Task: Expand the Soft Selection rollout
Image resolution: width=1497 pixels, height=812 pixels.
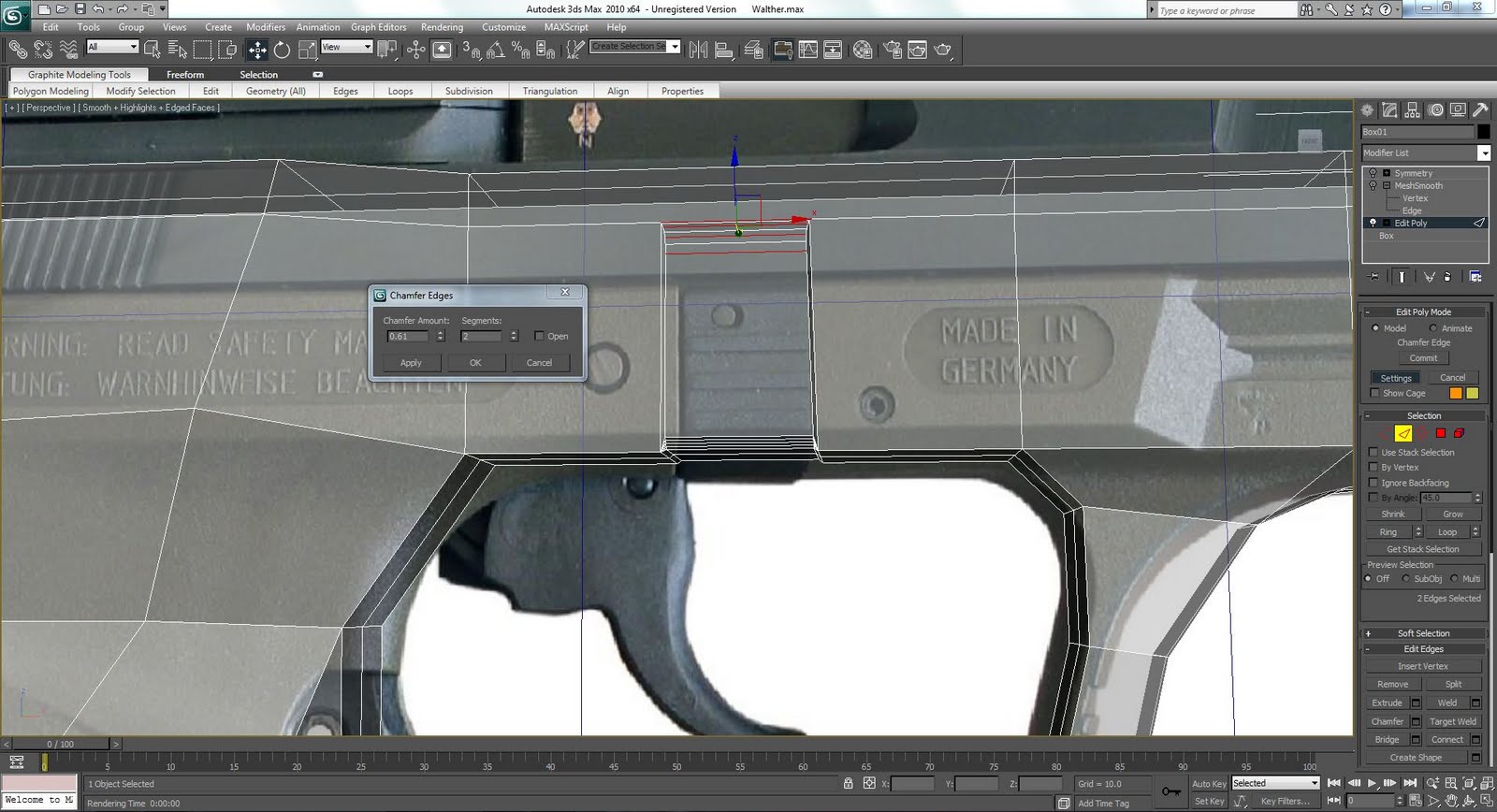Action: click(1422, 633)
